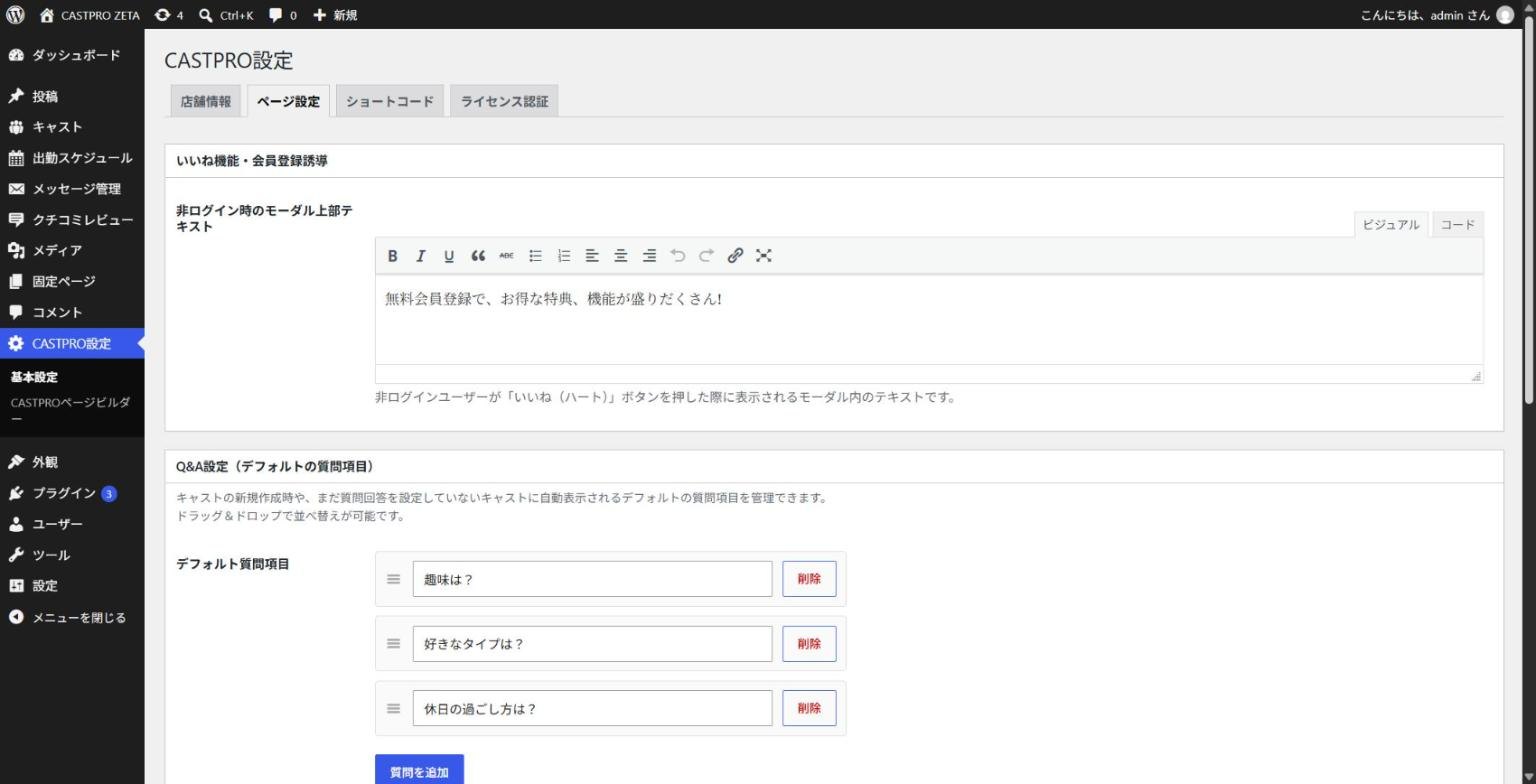
Task: Apply strikethrough formatting in the editor
Action: pos(506,256)
